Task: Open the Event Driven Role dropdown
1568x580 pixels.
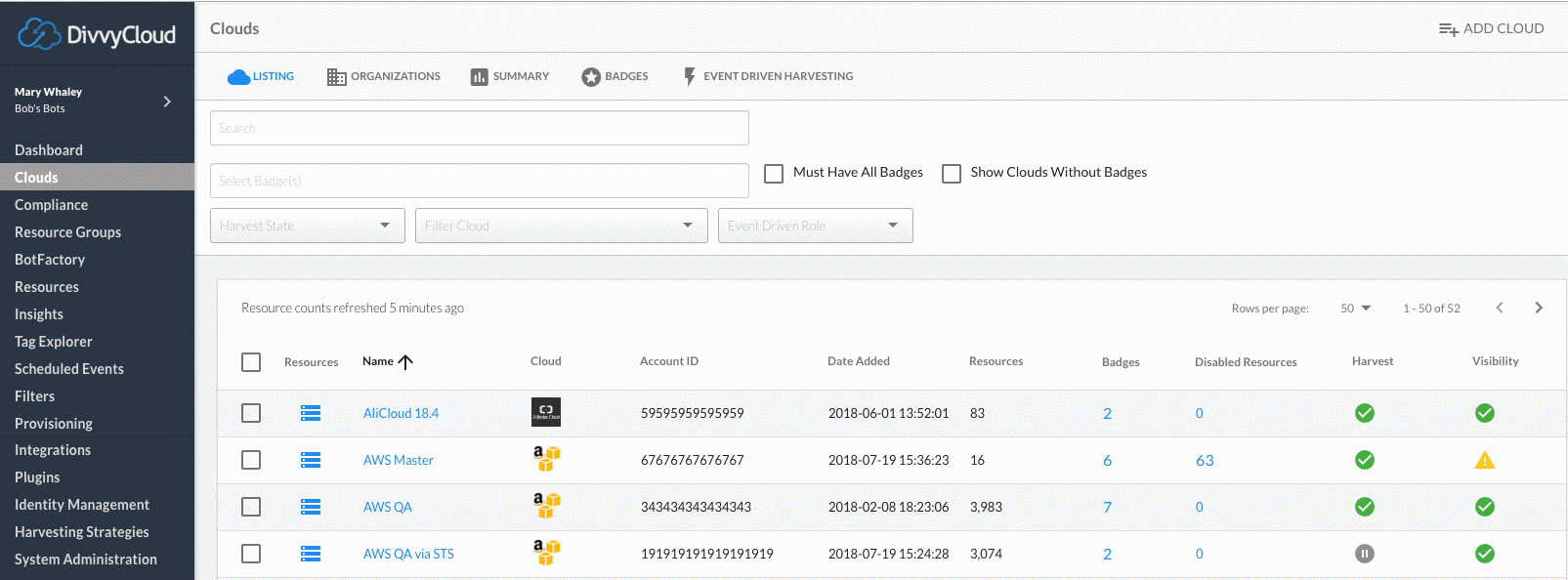Action: [816, 226]
